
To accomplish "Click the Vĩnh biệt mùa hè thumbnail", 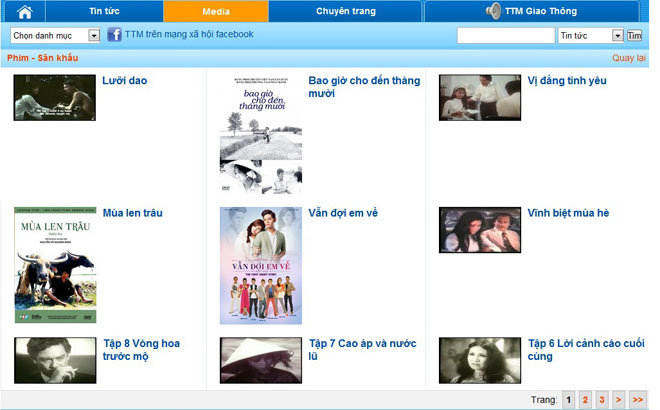I will (x=480, y=230).
